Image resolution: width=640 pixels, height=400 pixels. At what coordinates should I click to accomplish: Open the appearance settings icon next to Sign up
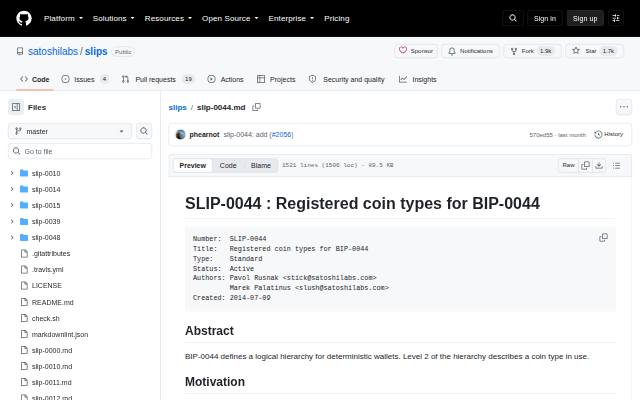(x=616, y=18)
